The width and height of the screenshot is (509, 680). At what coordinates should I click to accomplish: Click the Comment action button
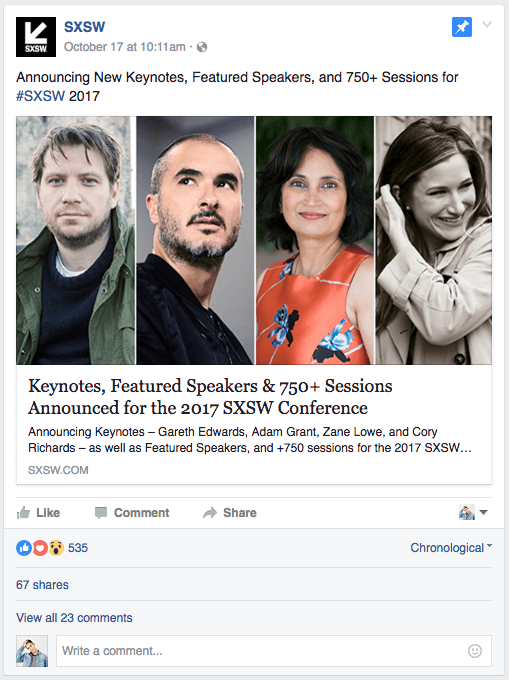132,513
